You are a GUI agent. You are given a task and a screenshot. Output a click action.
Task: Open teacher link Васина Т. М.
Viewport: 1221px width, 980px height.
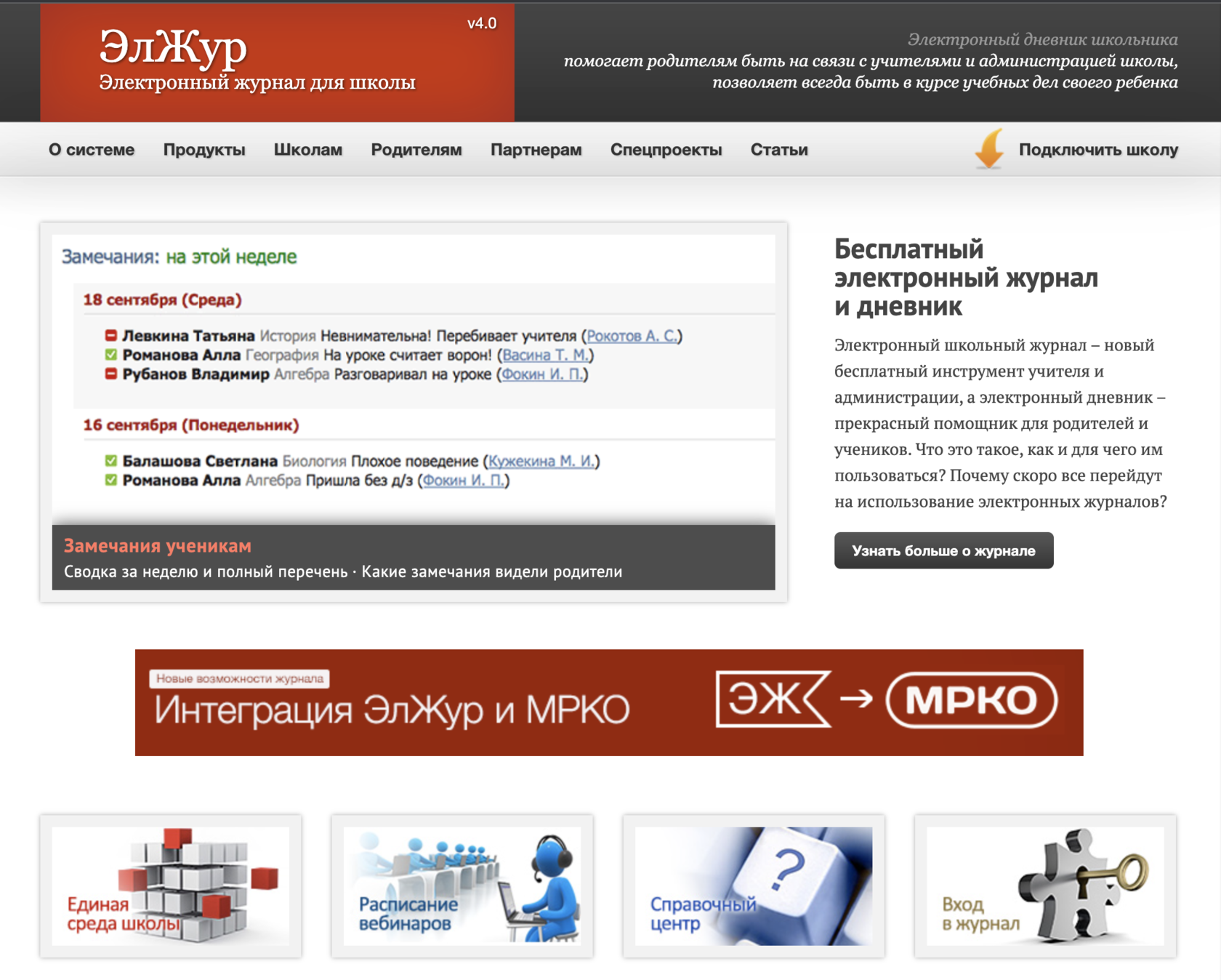546,355
